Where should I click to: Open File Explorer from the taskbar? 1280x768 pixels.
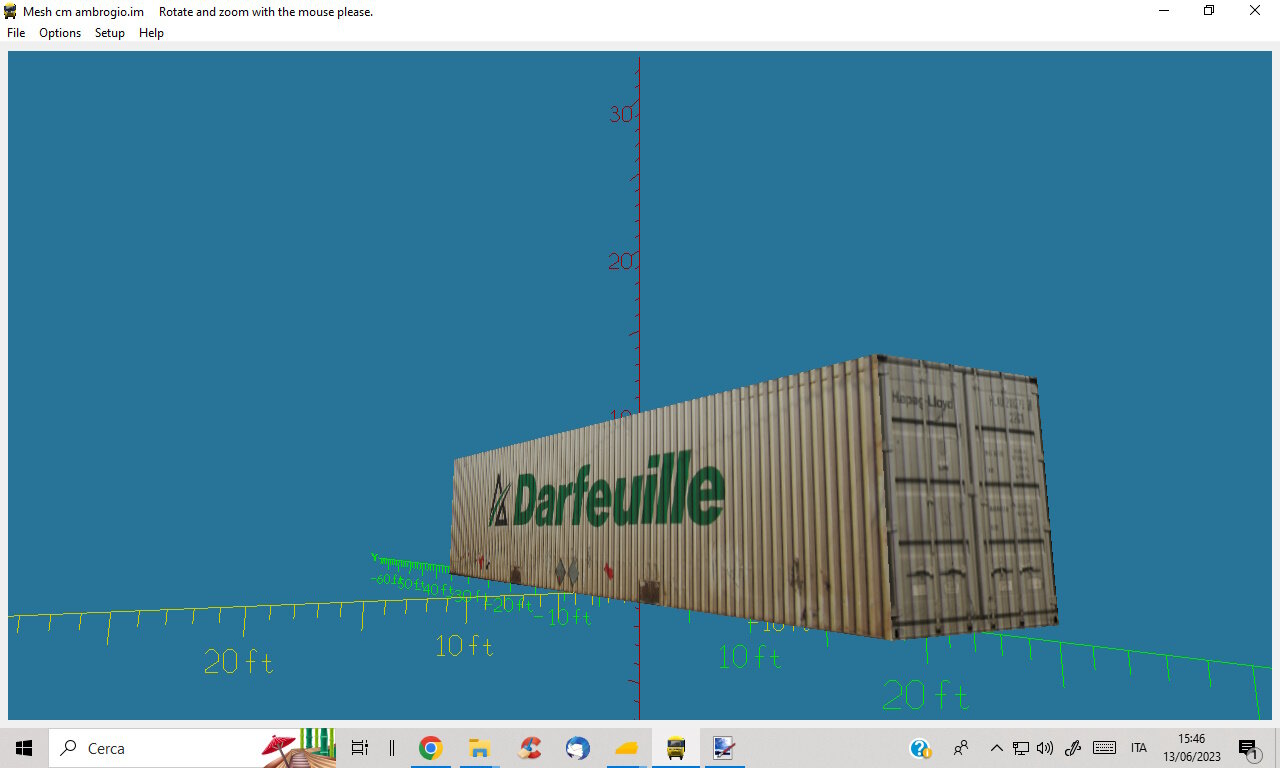[480, 748]
